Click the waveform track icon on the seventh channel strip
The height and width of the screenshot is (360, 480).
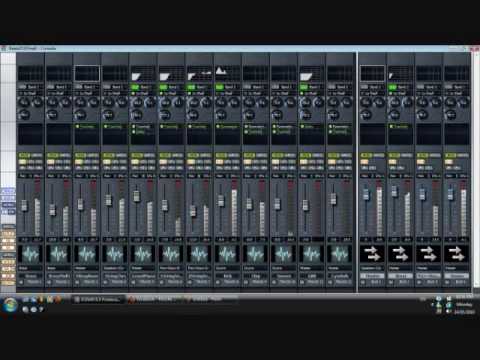coord(199,254)
